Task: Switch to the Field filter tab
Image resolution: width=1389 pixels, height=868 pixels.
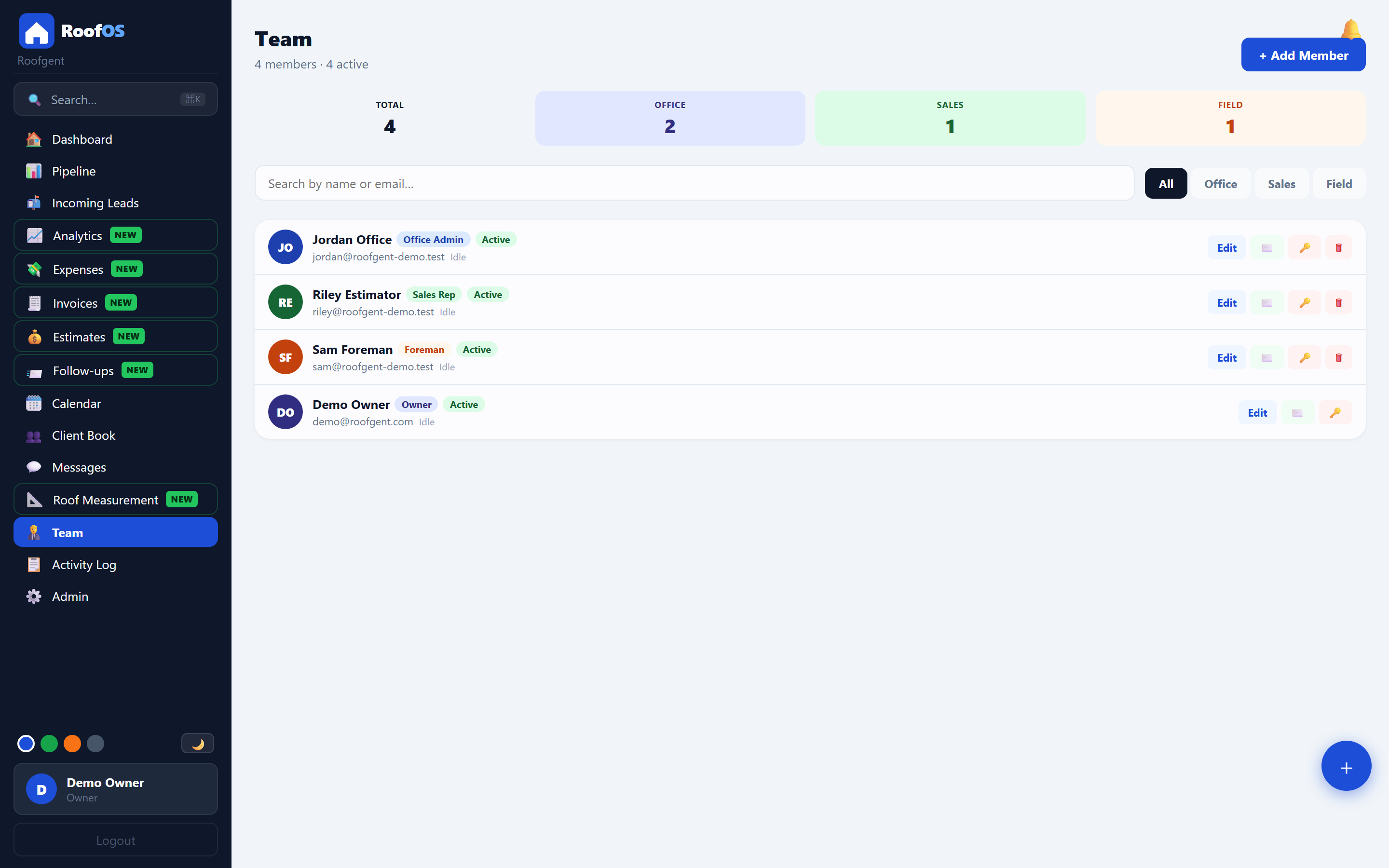Action: tap(1339, 183)
